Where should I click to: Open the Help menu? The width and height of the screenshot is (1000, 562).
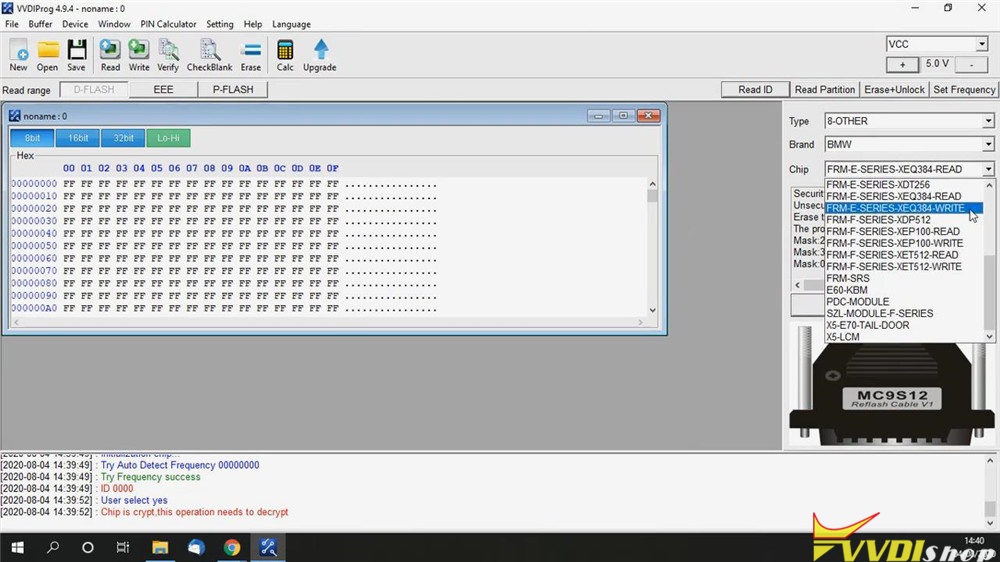(253, 24)
